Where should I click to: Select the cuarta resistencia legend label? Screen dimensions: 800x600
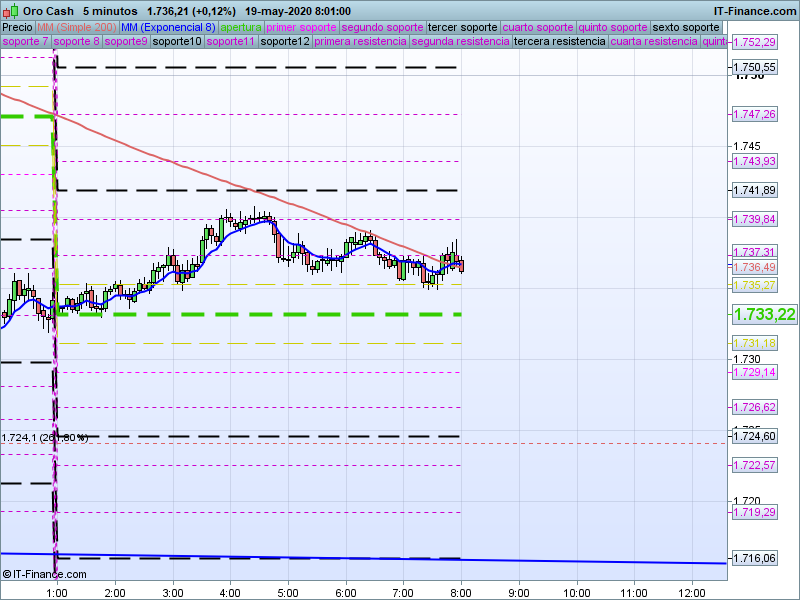point(653,42)
